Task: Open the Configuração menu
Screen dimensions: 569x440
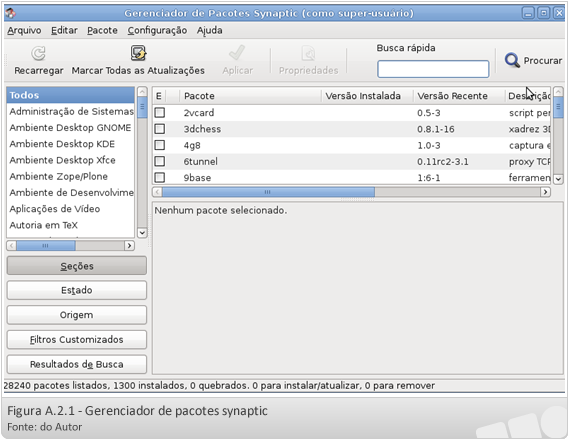Action: click(x=157, y=30)
